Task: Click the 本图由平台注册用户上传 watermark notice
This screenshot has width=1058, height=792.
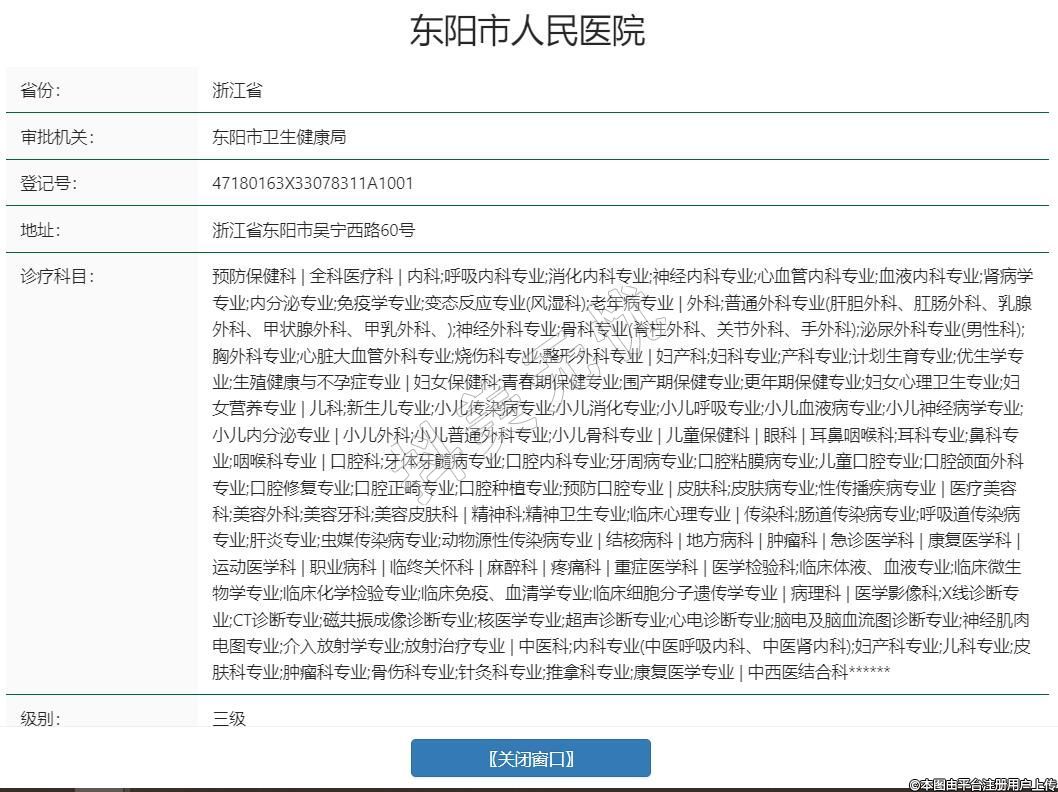Action: pyautogui.click(x=982, y=784)
